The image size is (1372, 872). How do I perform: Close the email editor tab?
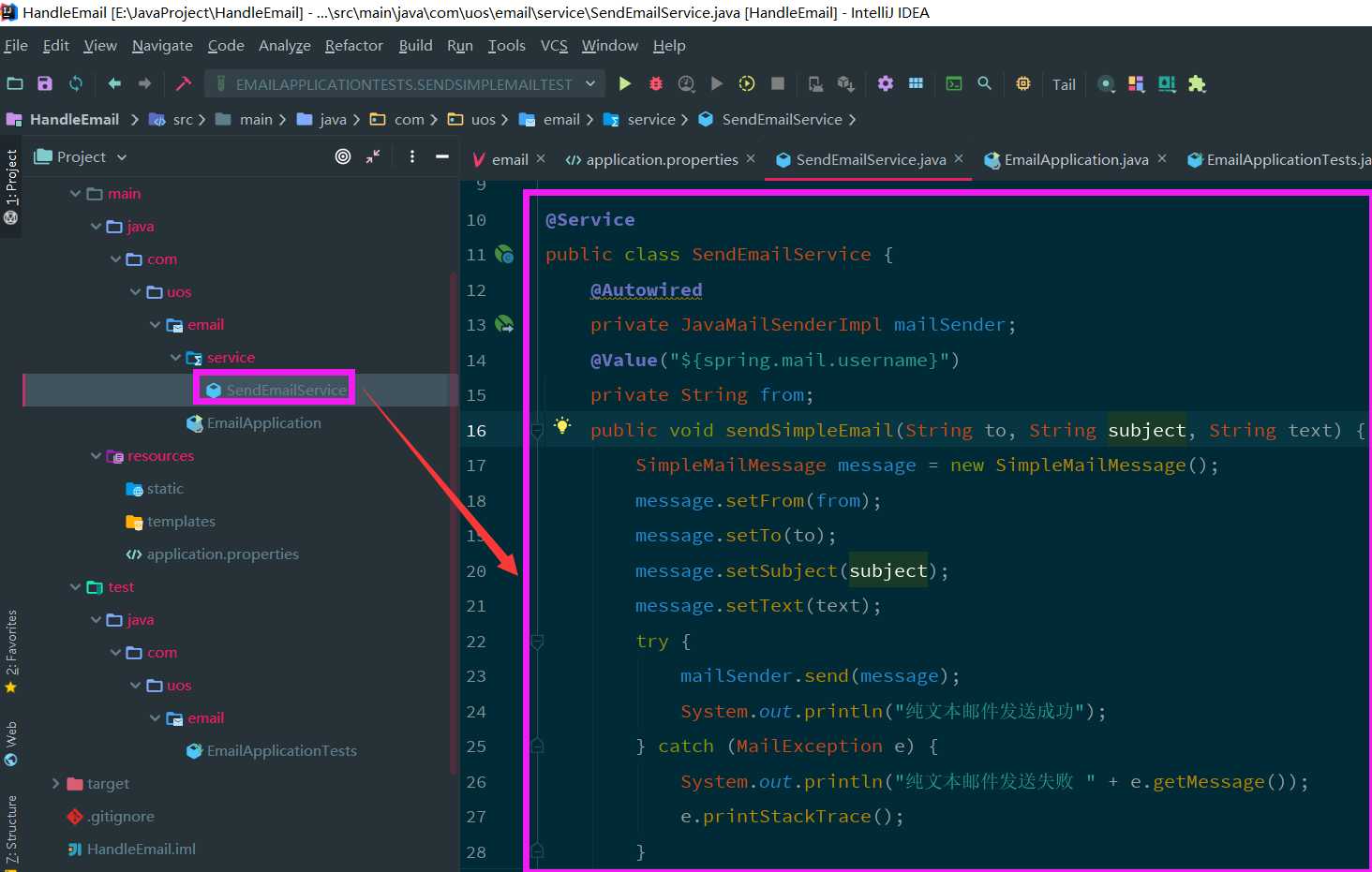(x=541, y=159)
